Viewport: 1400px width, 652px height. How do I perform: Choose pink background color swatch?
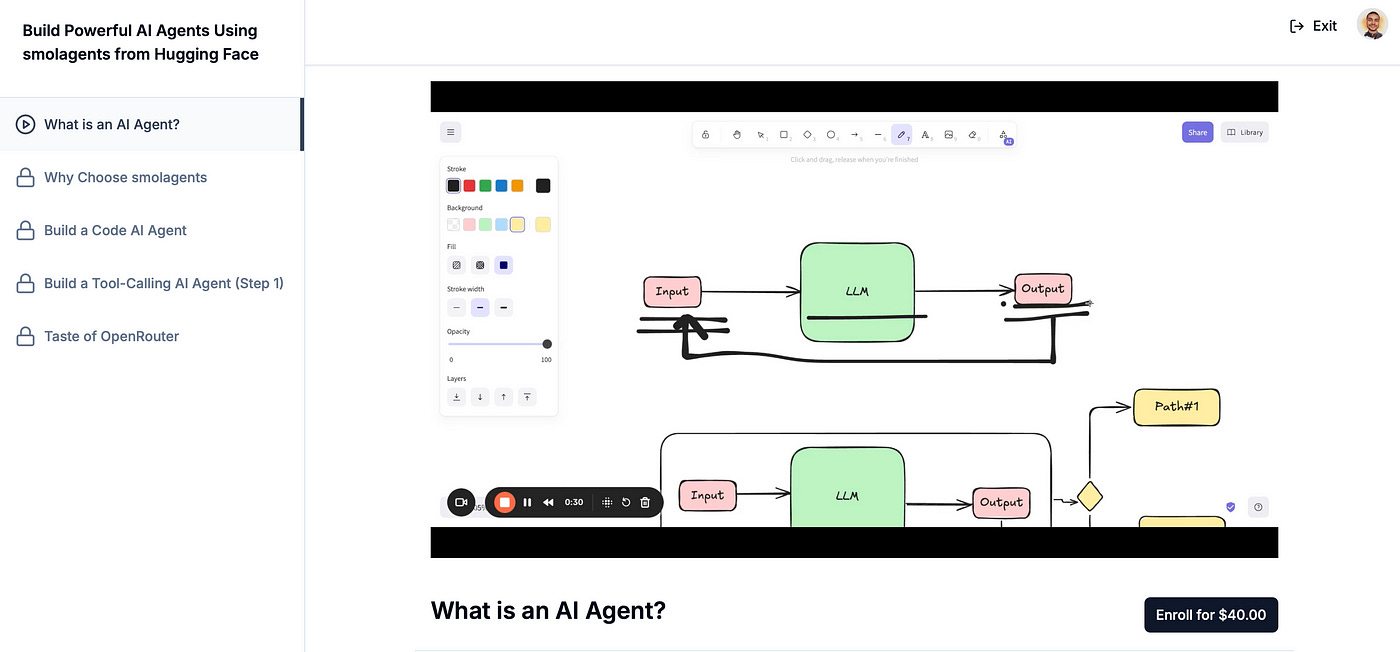[x=469, y=225]
